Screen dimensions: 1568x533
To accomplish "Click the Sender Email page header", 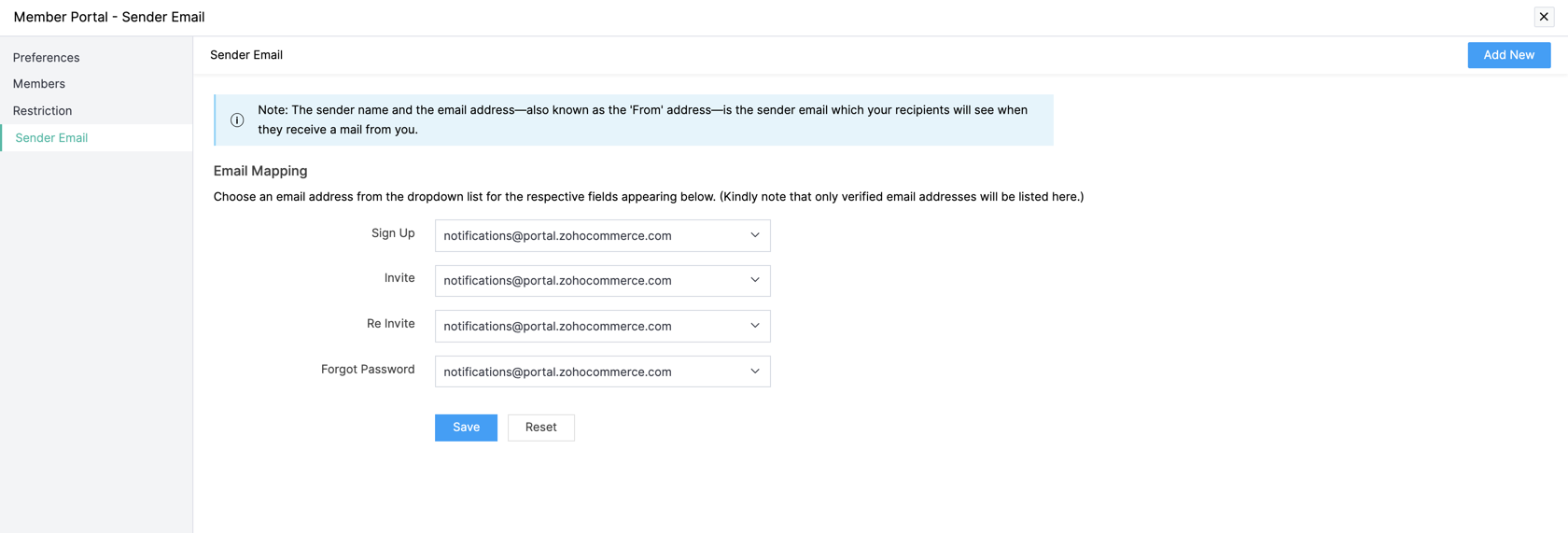I will (x=246, y=55).
